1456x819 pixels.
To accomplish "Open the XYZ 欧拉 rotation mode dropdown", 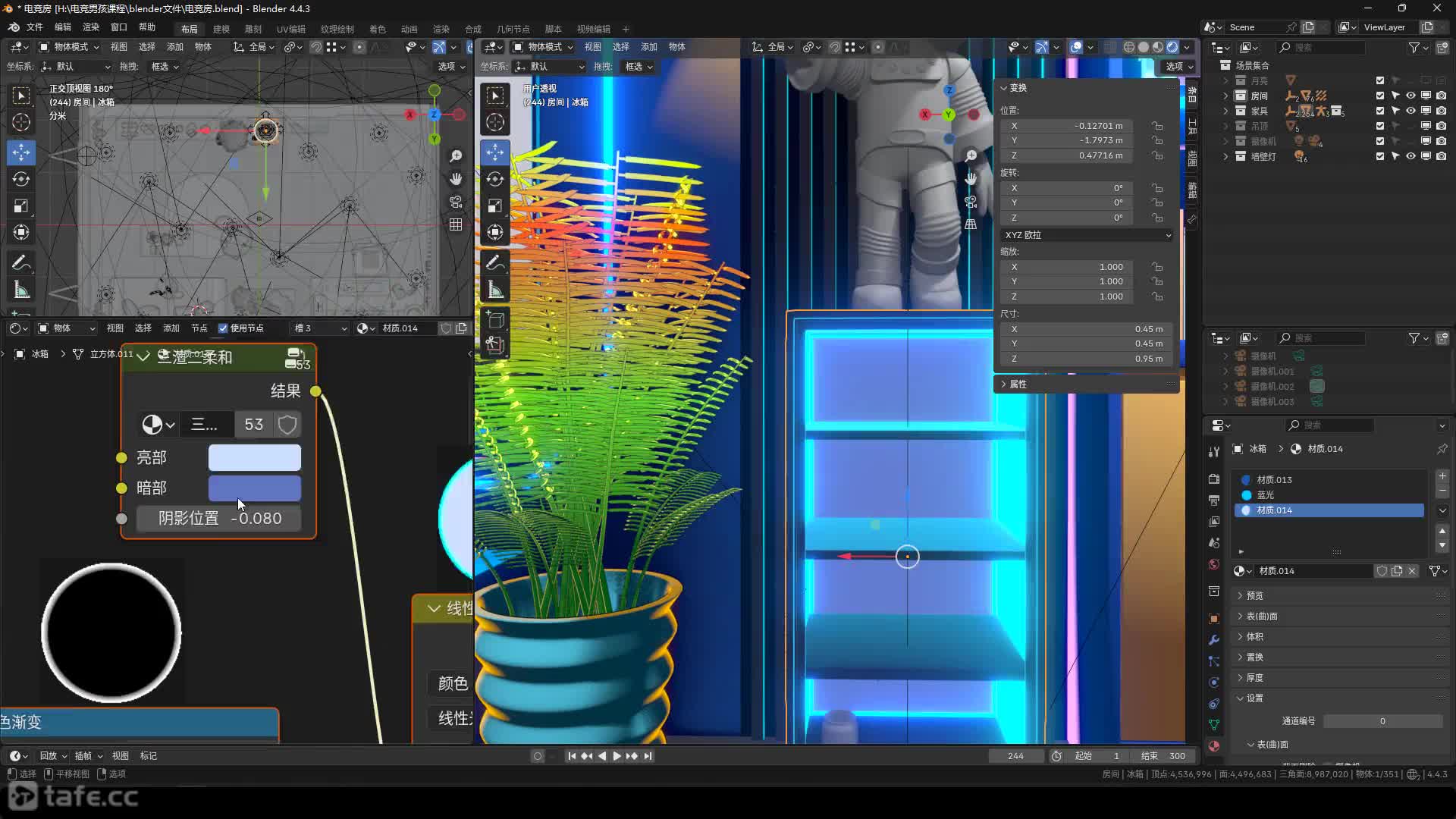I will [1087, 235].
